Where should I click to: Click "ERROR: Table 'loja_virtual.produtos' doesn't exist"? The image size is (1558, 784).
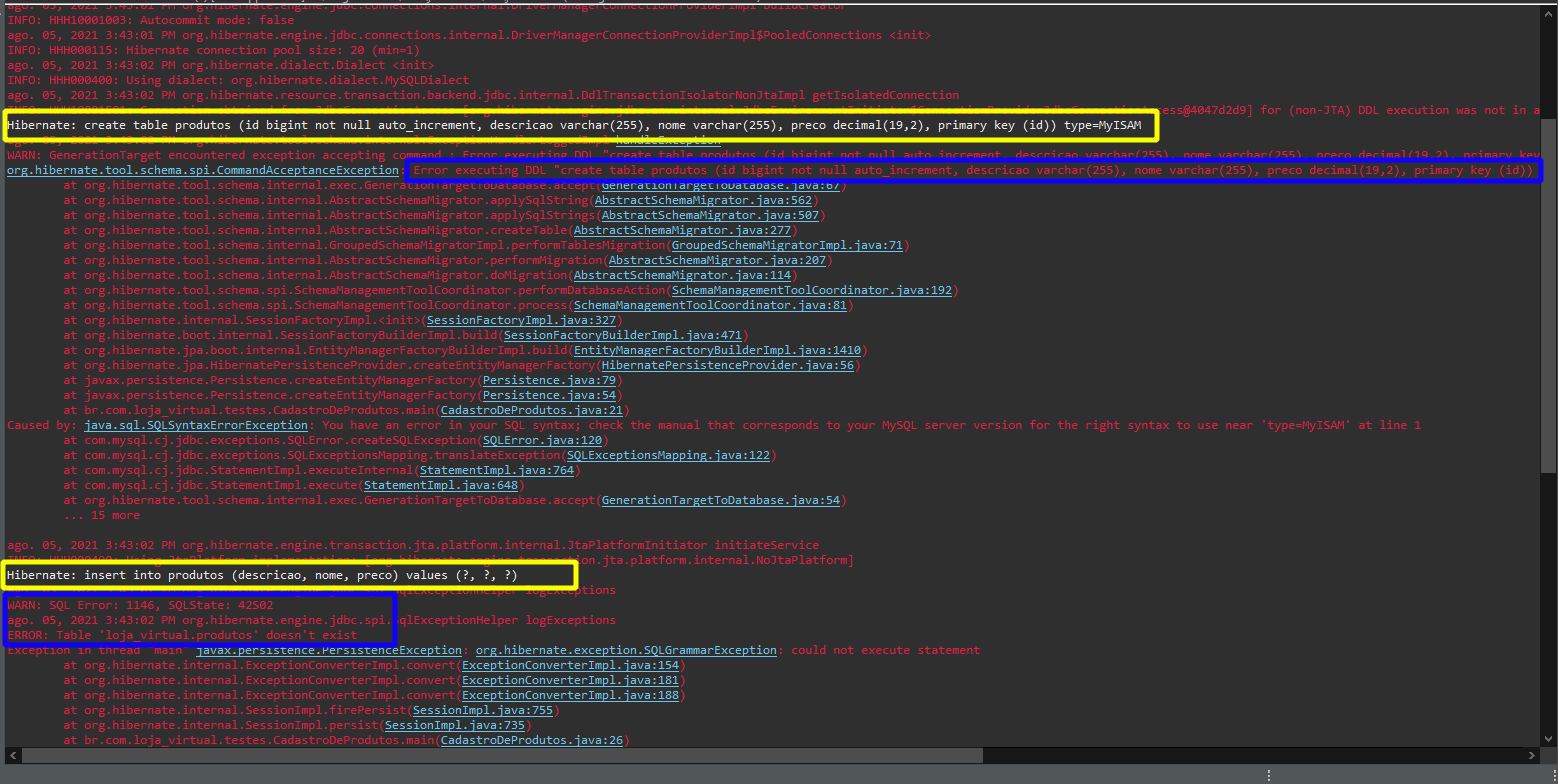(182, 636)
